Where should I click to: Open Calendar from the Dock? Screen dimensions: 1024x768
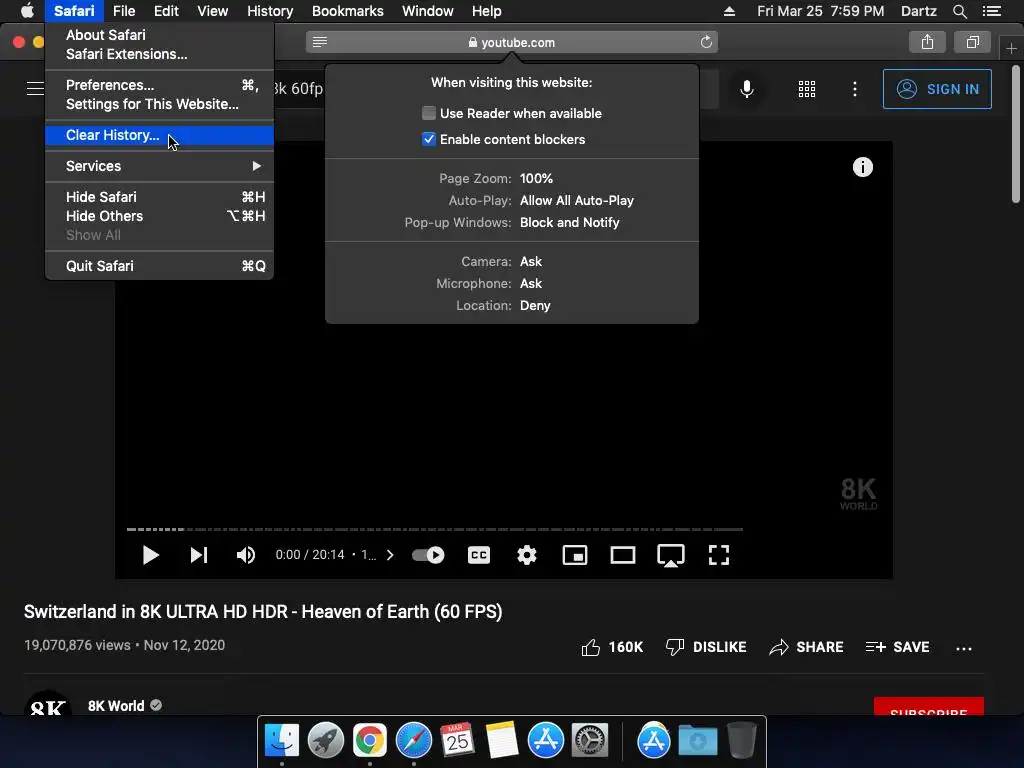pos(457,741)
